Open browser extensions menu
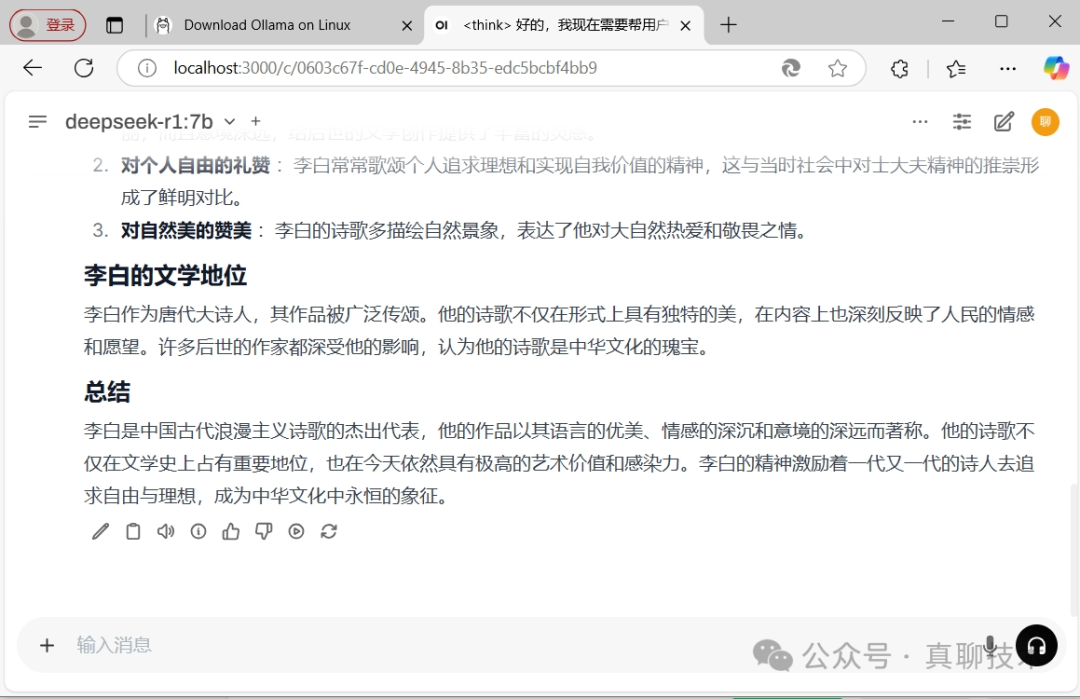Screen dimensions: 1080x699 899,68
